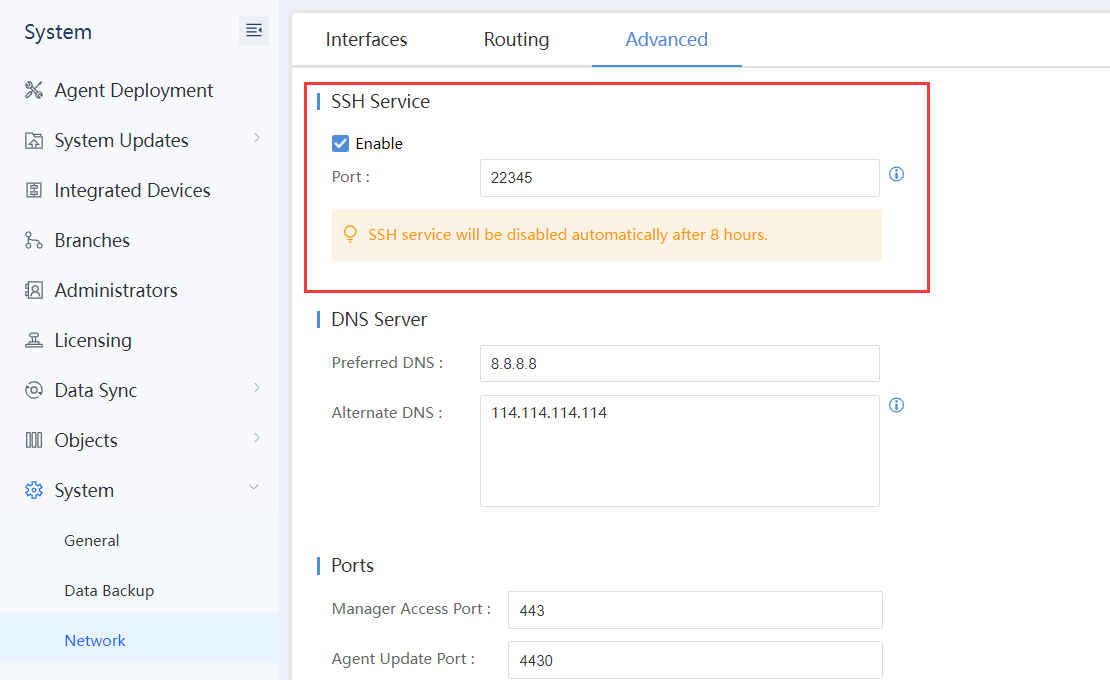Go to Data Backup in sidebar
The height and width of the screenshot is (680, 1110).
109,591
